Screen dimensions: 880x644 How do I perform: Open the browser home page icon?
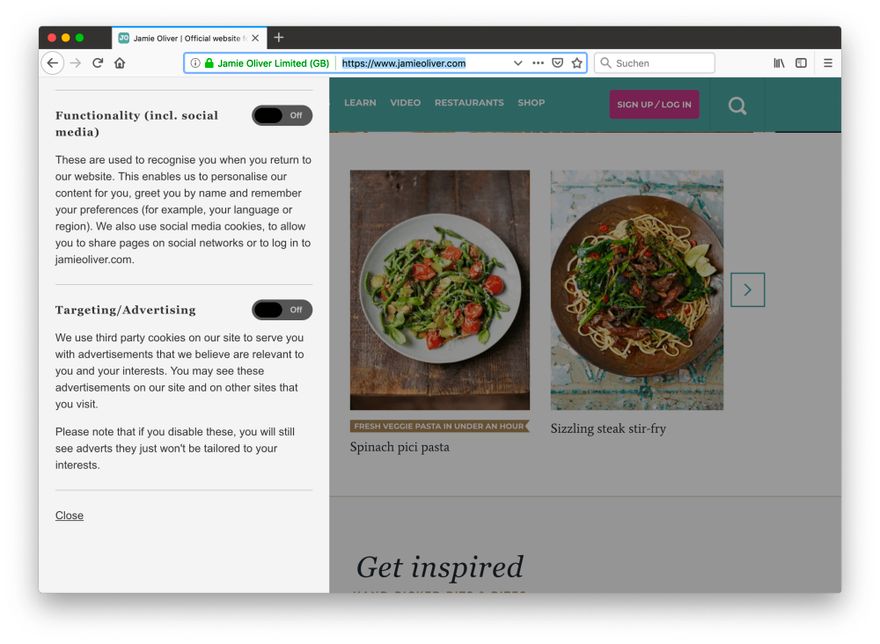pos(120,63)
